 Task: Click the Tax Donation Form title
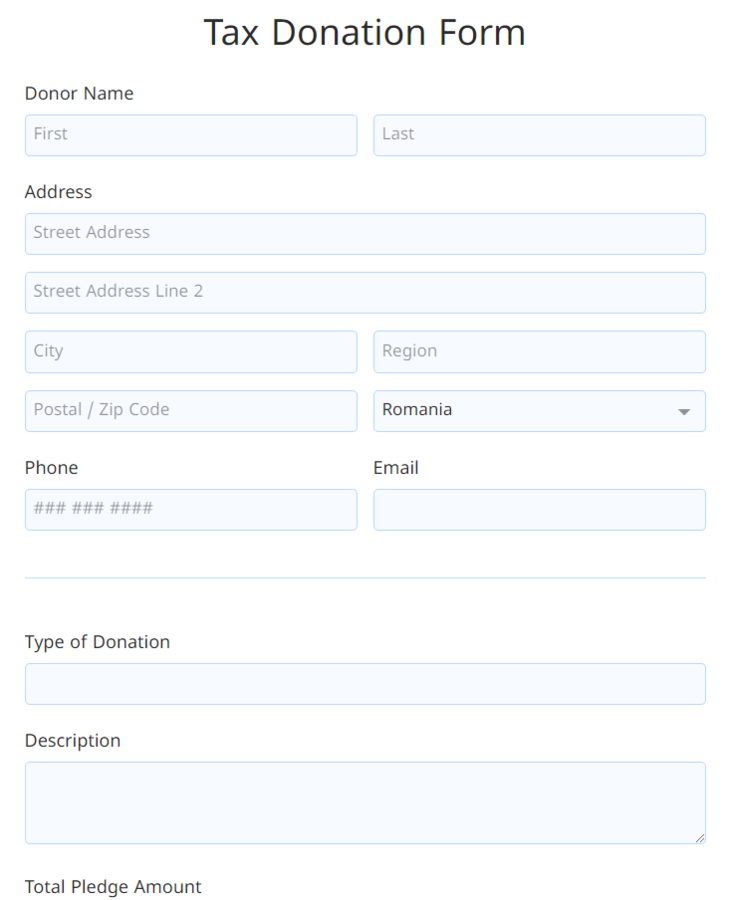pos(365,32)
